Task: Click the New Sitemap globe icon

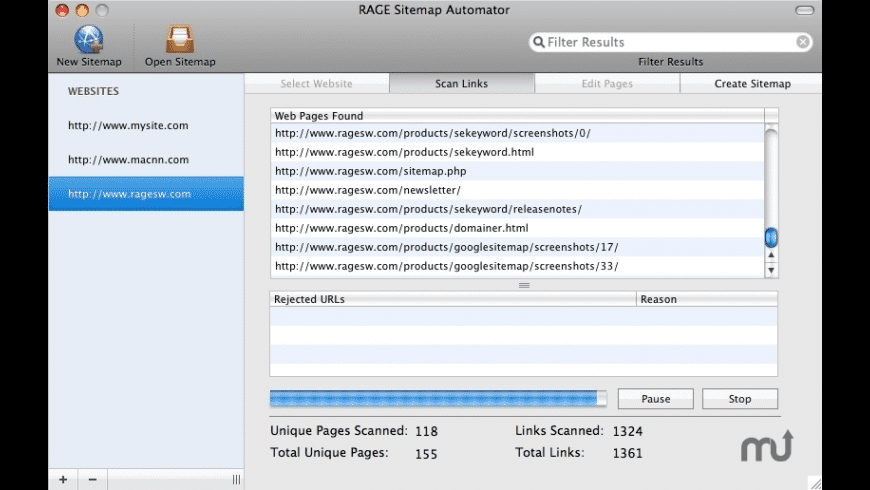Action: click(x=89, y=39)
